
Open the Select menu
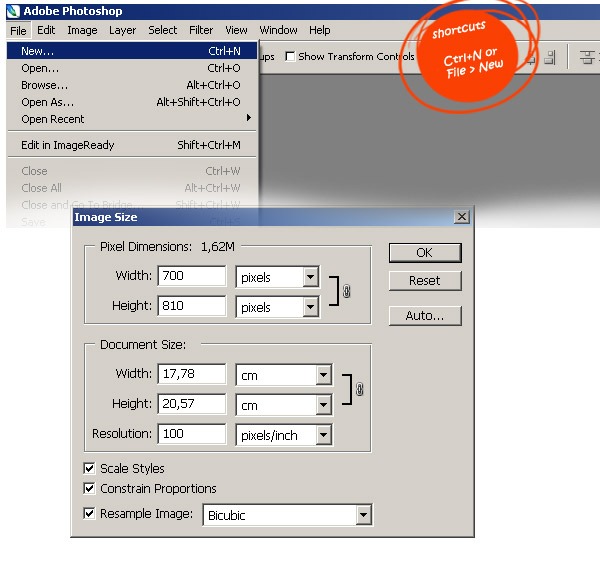click(x=163, y=30)
